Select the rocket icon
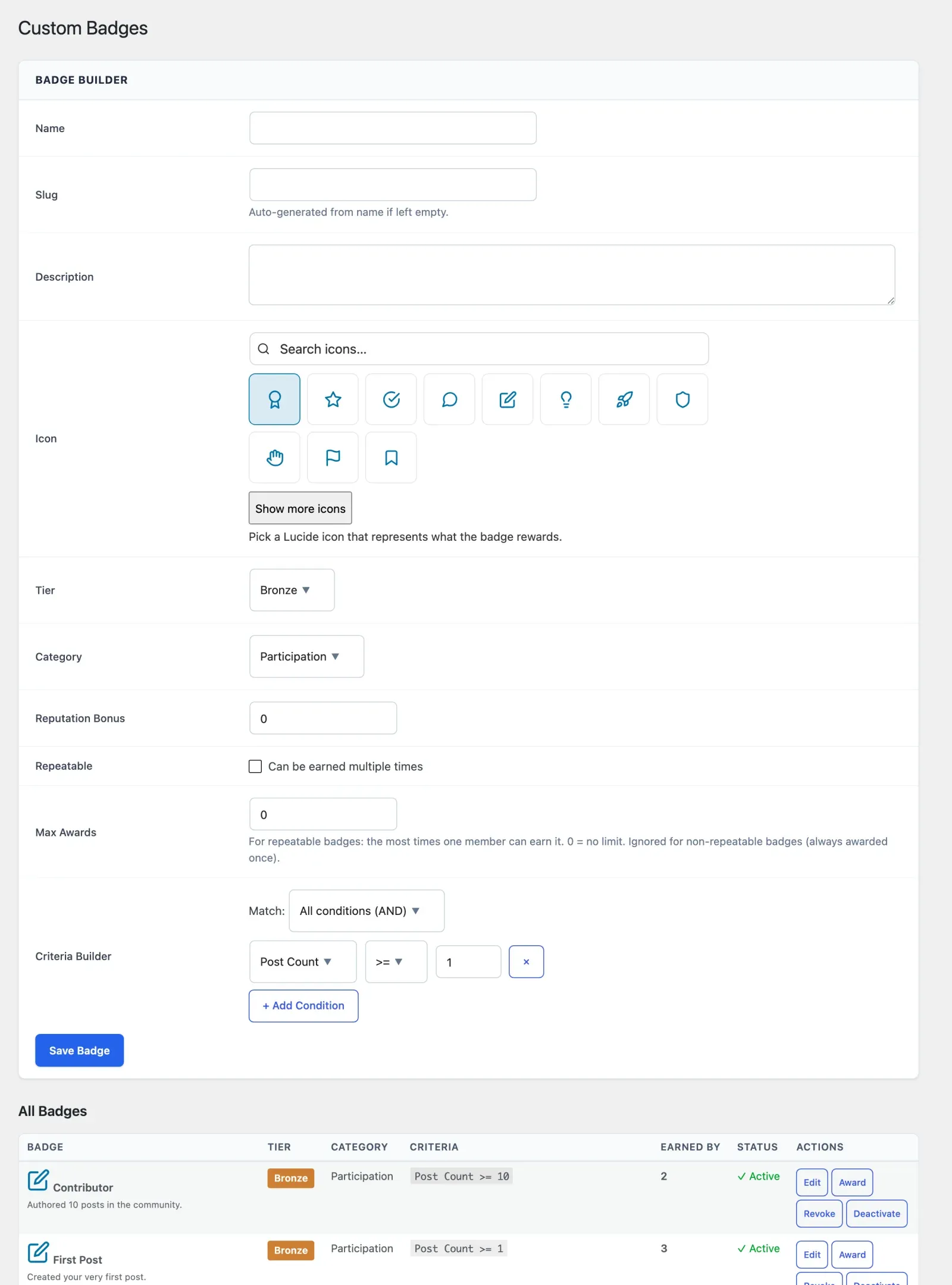952x1285 pixels. point(624,399)
